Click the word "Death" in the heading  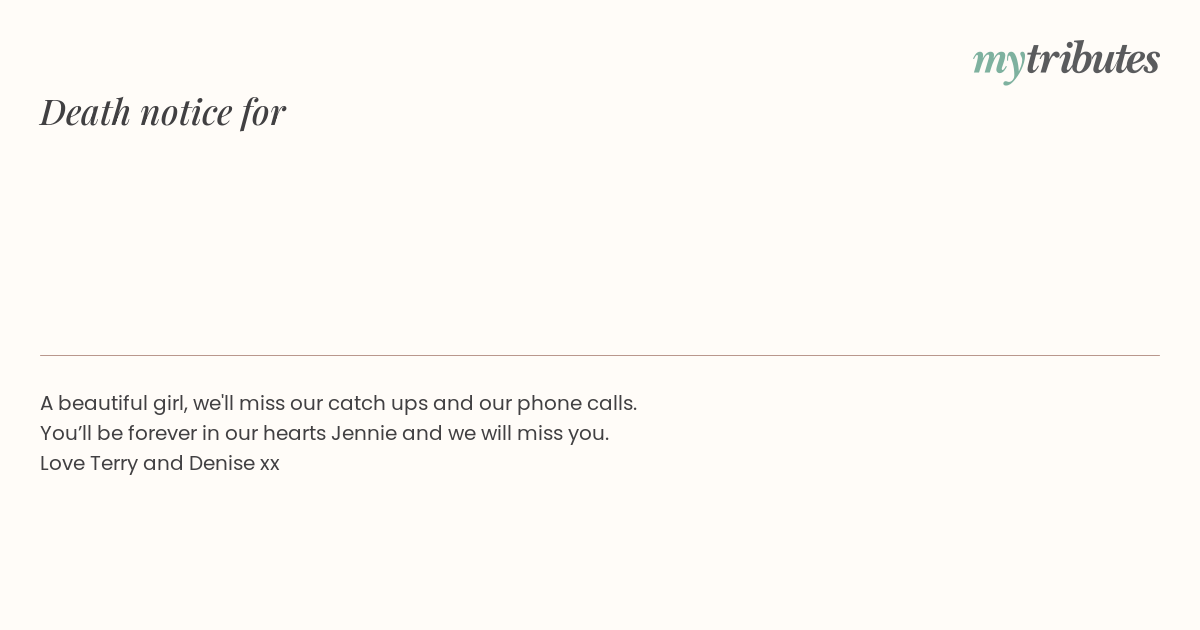pos(86,111)
